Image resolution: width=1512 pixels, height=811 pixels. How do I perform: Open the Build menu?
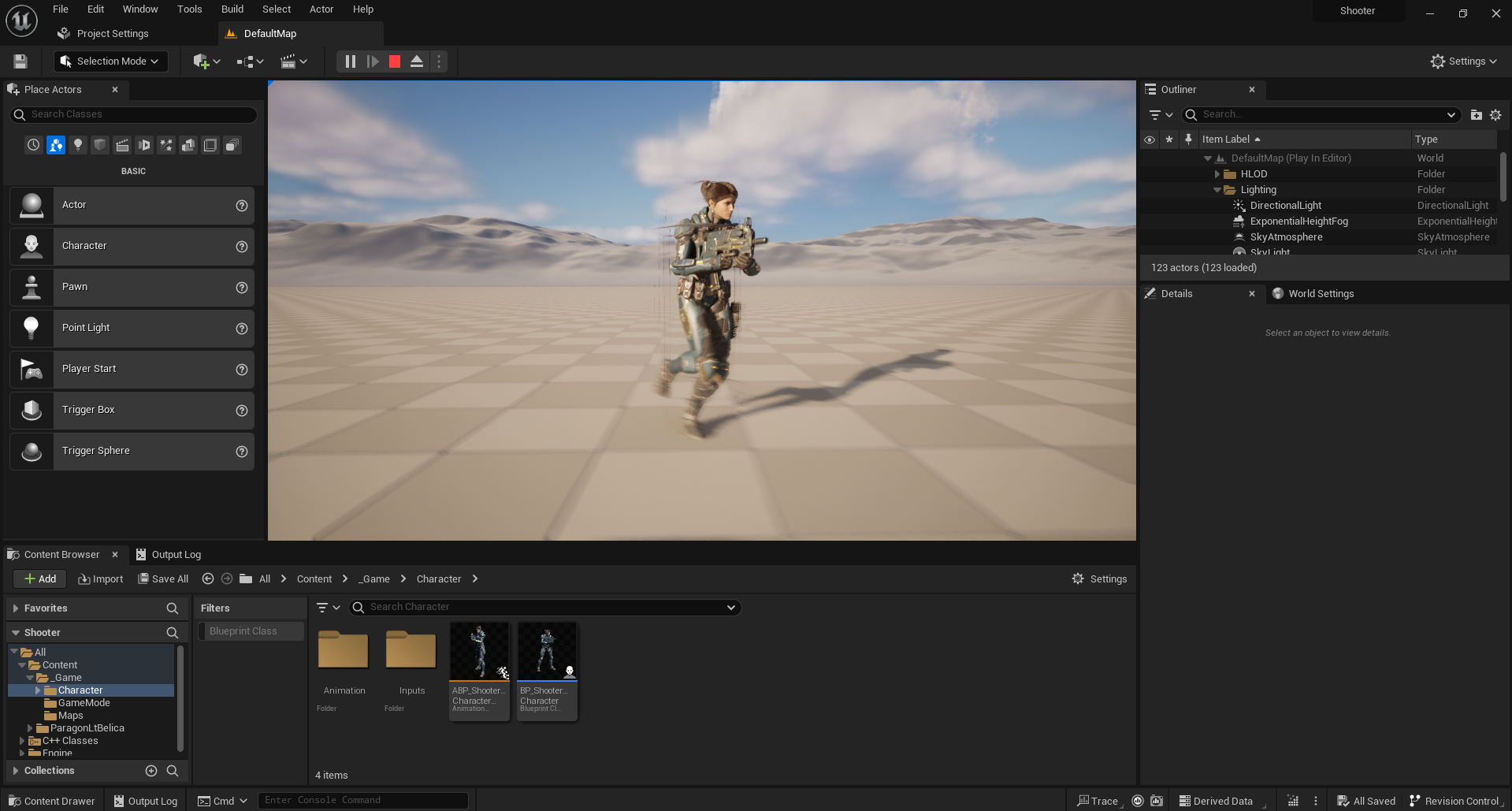click(232, 9)
